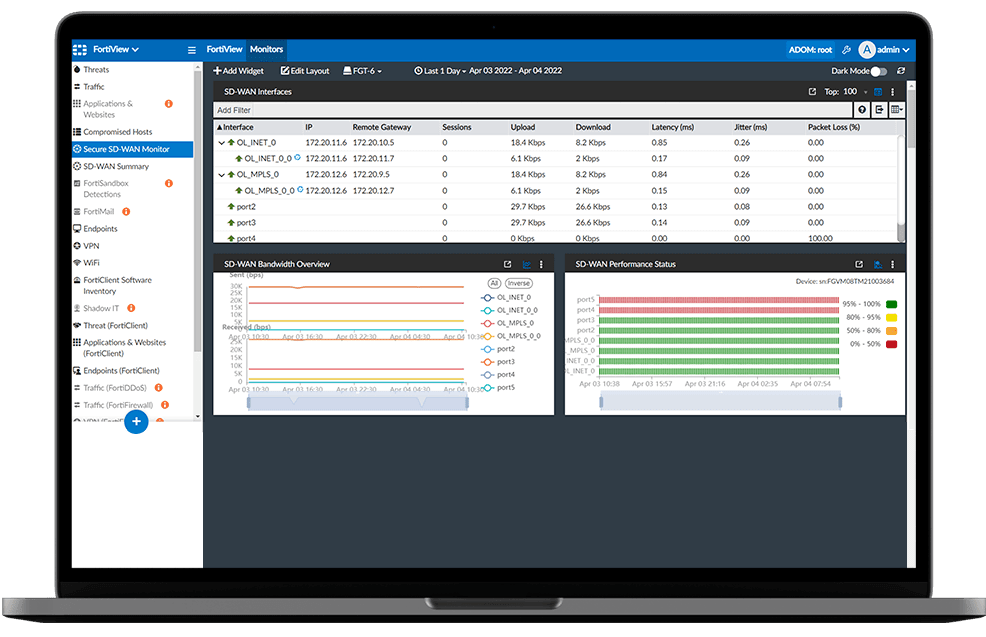Click the Performance Status time range slider

pos(720,402)
